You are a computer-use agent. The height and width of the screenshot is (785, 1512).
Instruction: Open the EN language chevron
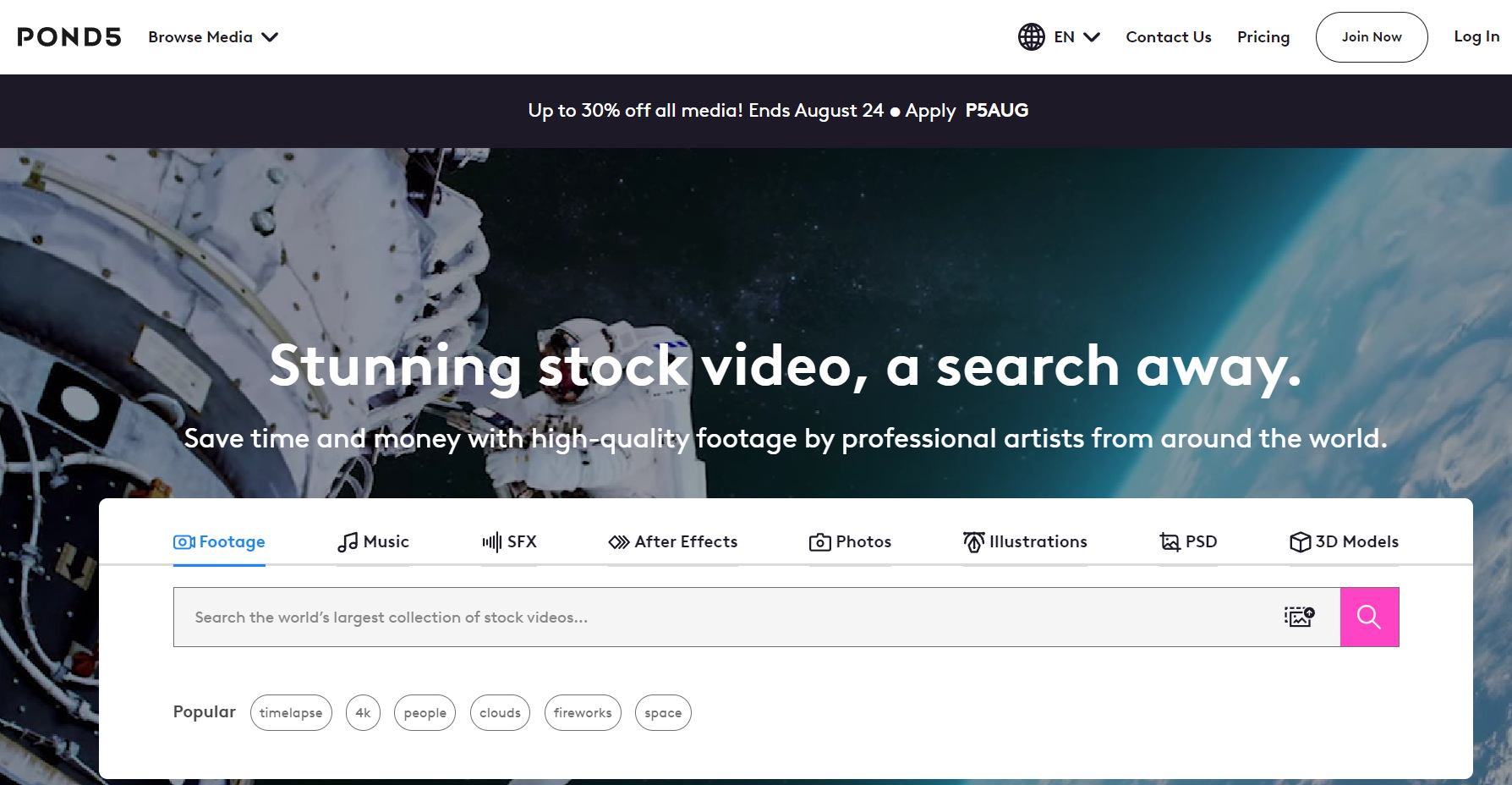(x=1092, y=37)
